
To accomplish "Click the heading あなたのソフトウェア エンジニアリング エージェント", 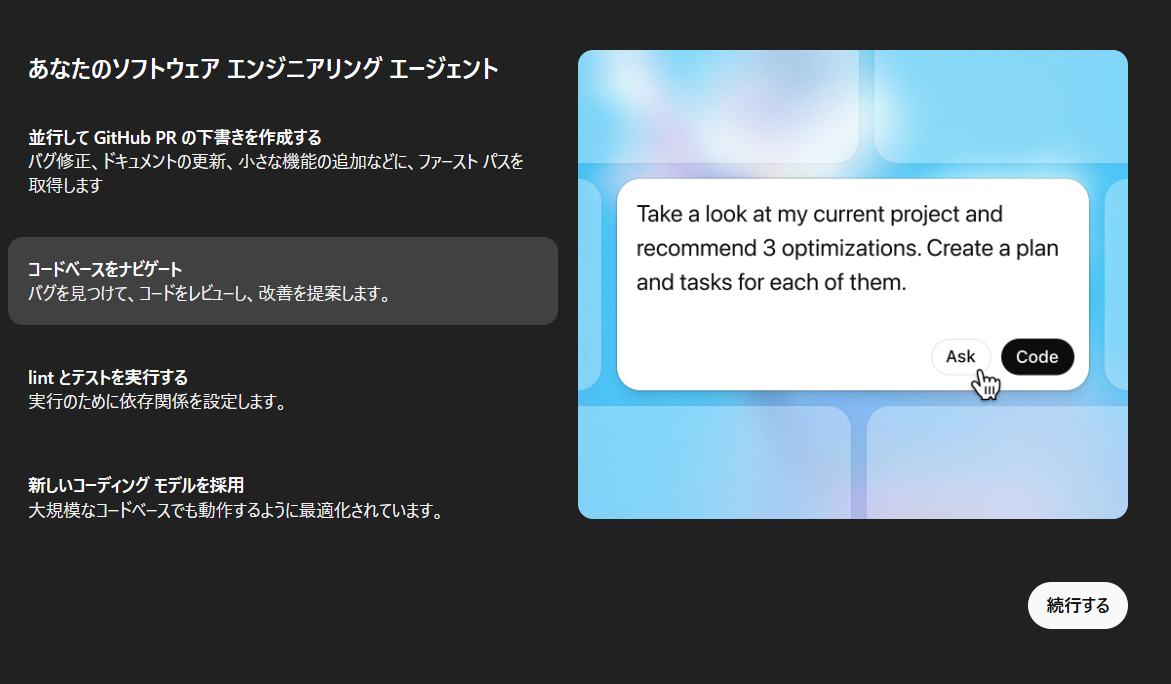I will [x=264, y=69].
